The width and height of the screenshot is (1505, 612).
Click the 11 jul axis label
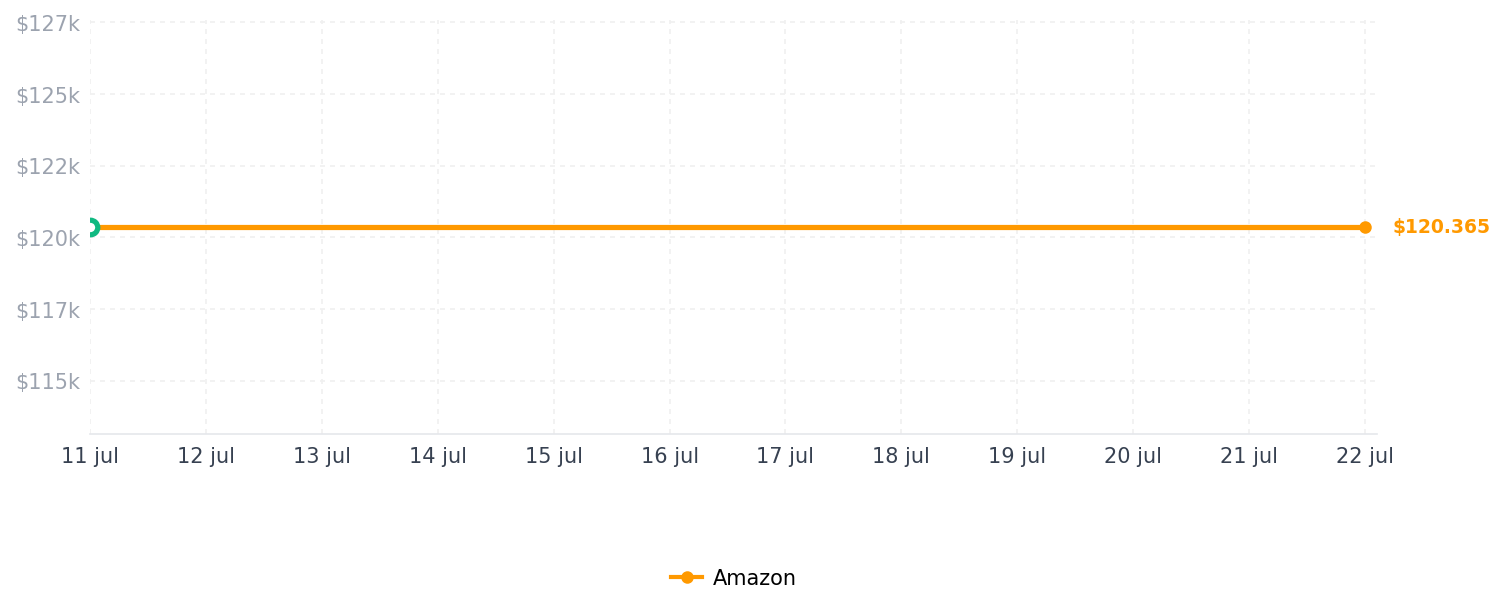click(x=90, y=456)
